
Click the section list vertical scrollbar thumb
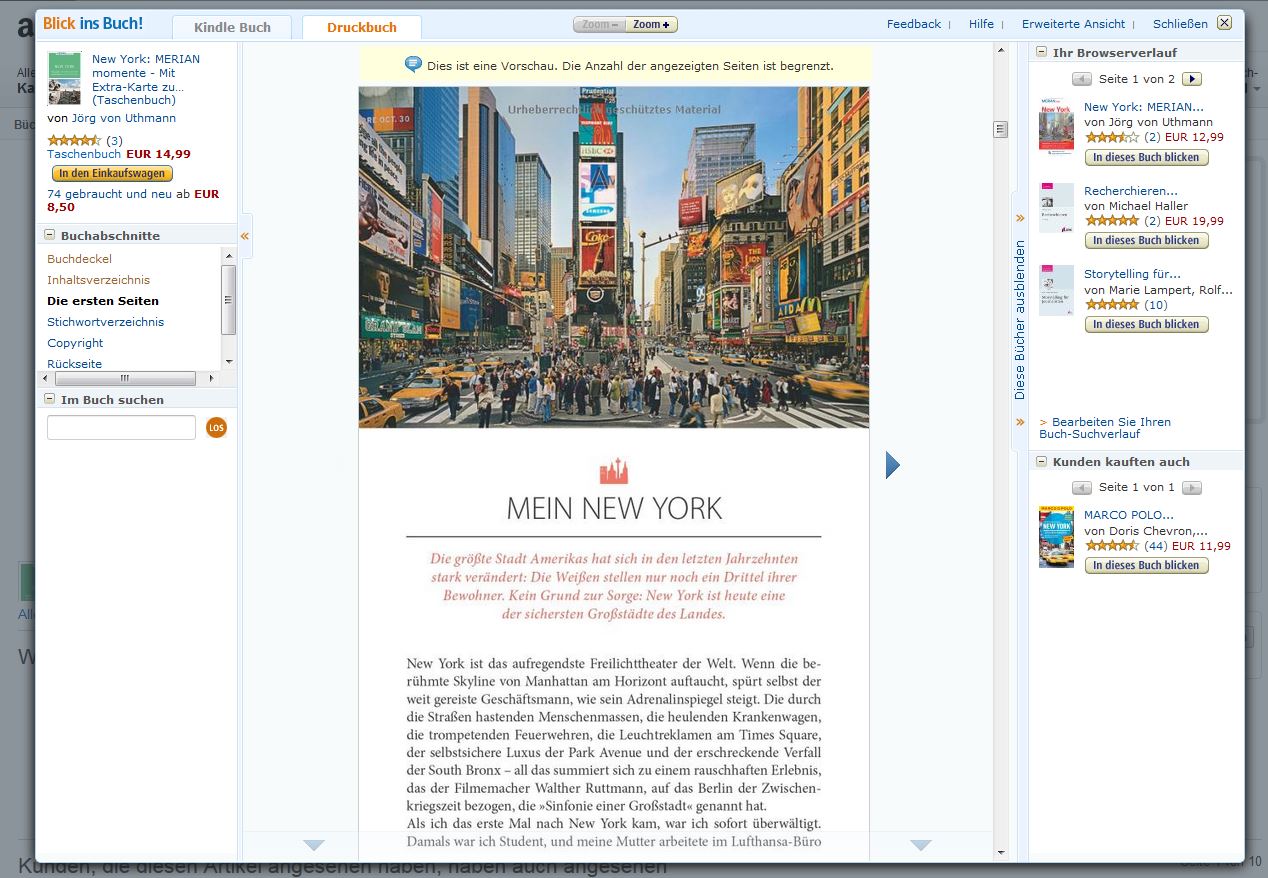[x=229, y=300]
